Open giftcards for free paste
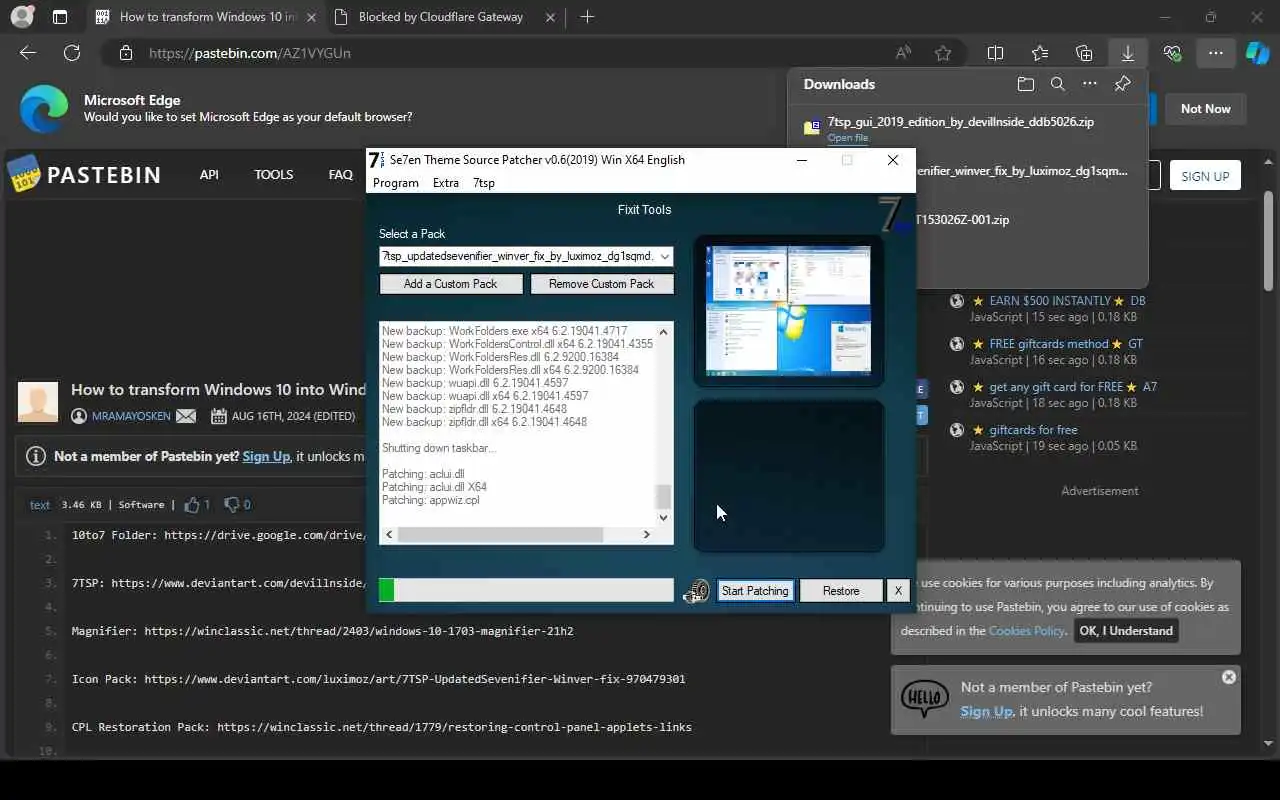The image size is (1280, 800). pos(1033,430)
